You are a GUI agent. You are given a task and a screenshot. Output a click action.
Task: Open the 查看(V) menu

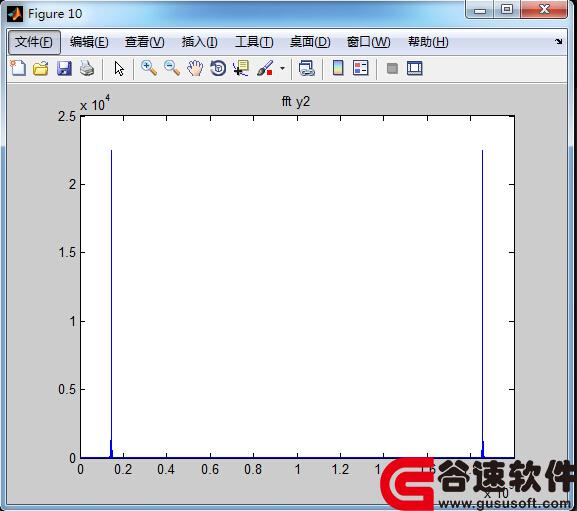pos(145,42)
